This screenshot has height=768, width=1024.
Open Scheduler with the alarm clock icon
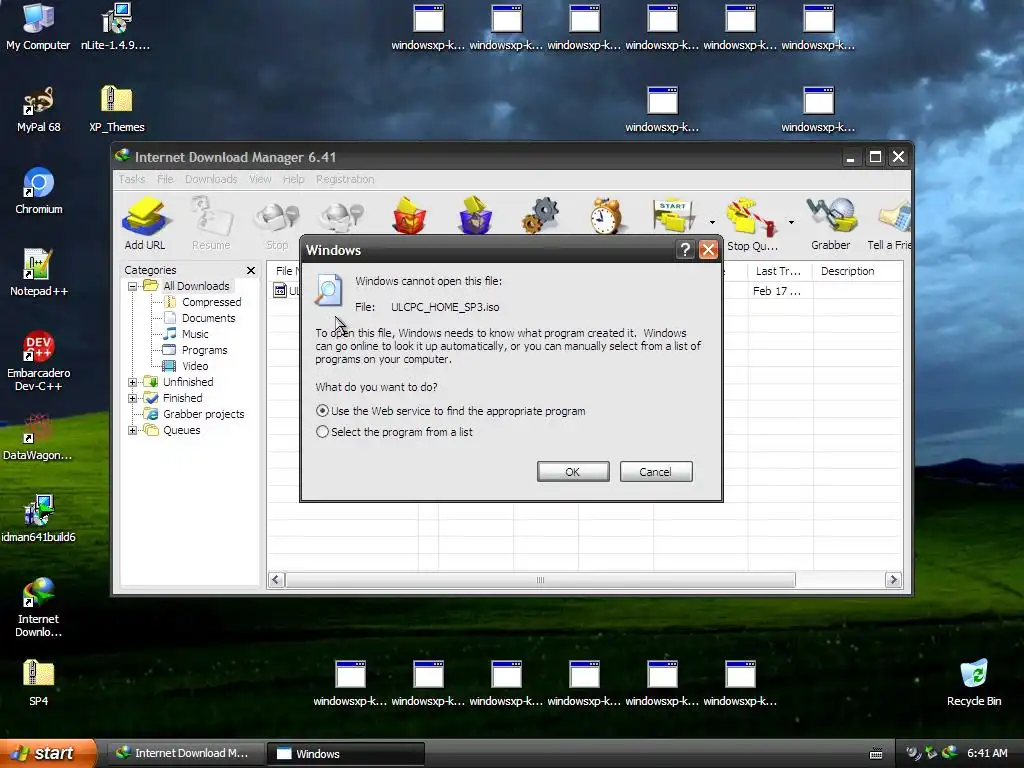pyautogui.click(x=606, y=216)
